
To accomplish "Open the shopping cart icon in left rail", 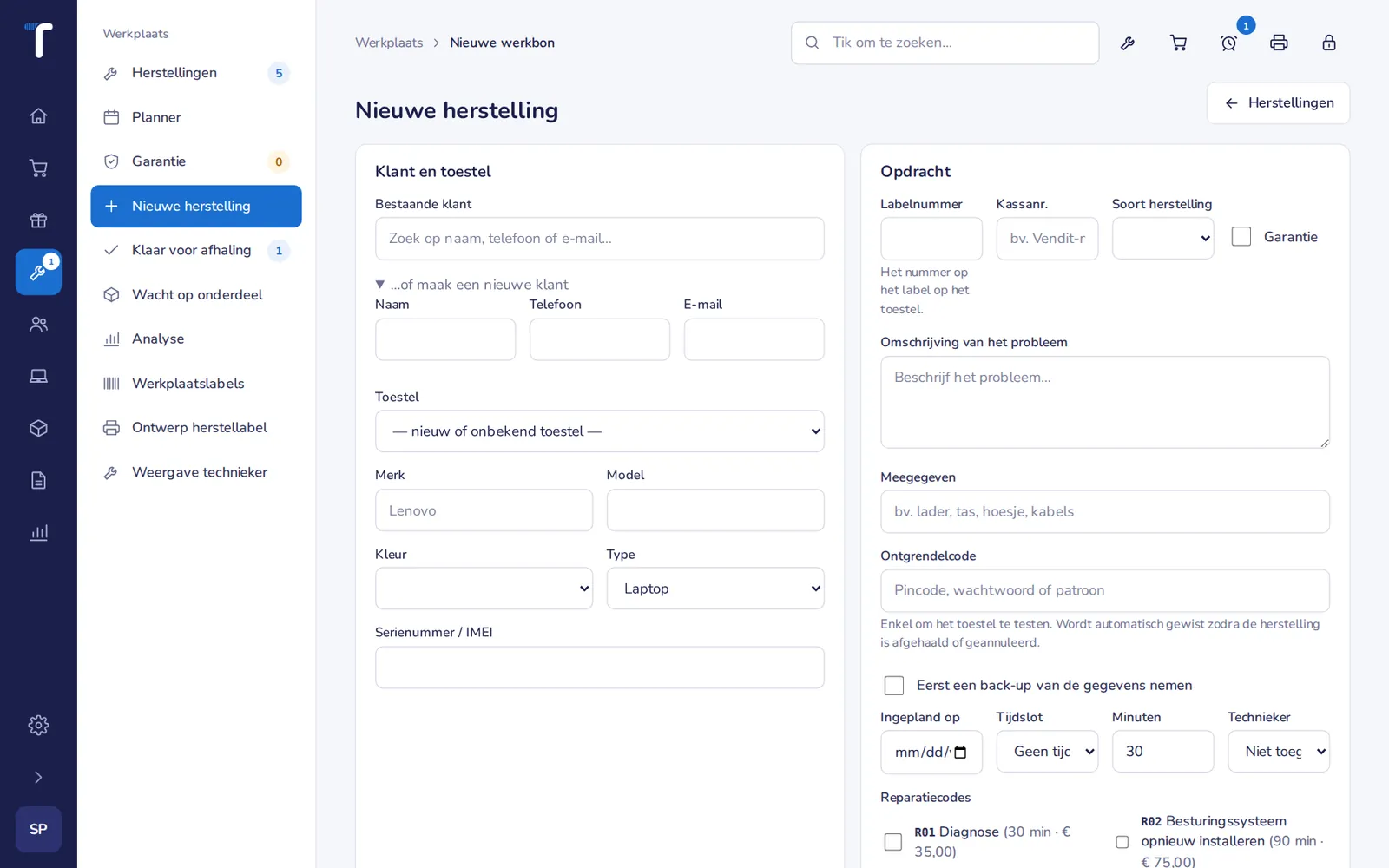I will (x=38, y=168).
